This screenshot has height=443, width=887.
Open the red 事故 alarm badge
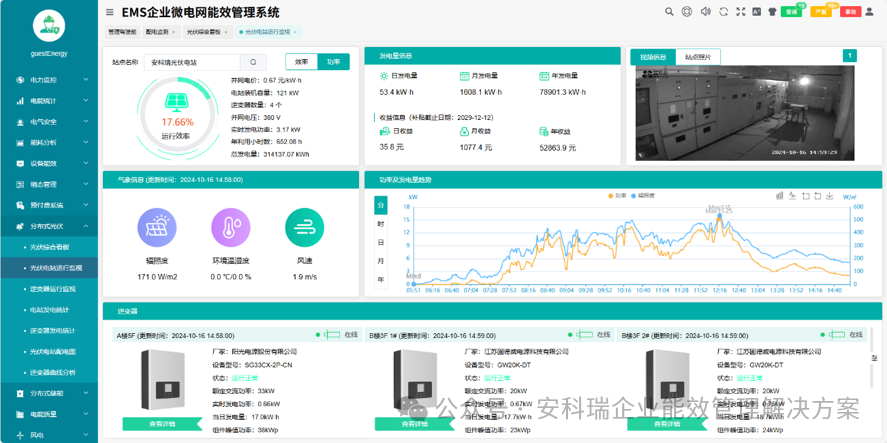(850, 11)
